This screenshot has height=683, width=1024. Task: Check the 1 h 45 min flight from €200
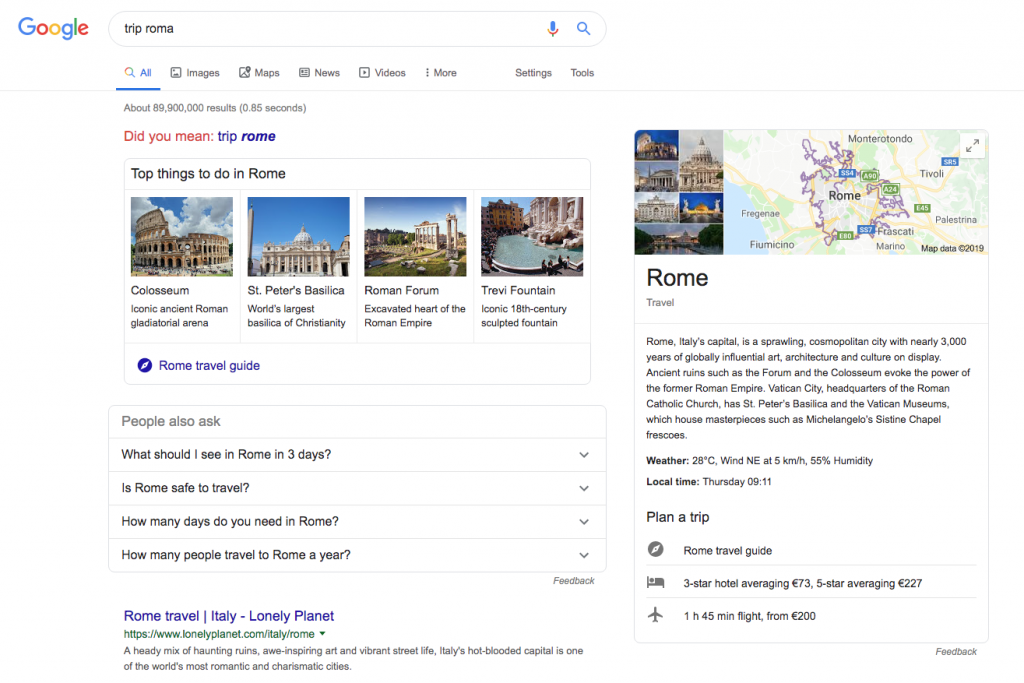(750, 616)
